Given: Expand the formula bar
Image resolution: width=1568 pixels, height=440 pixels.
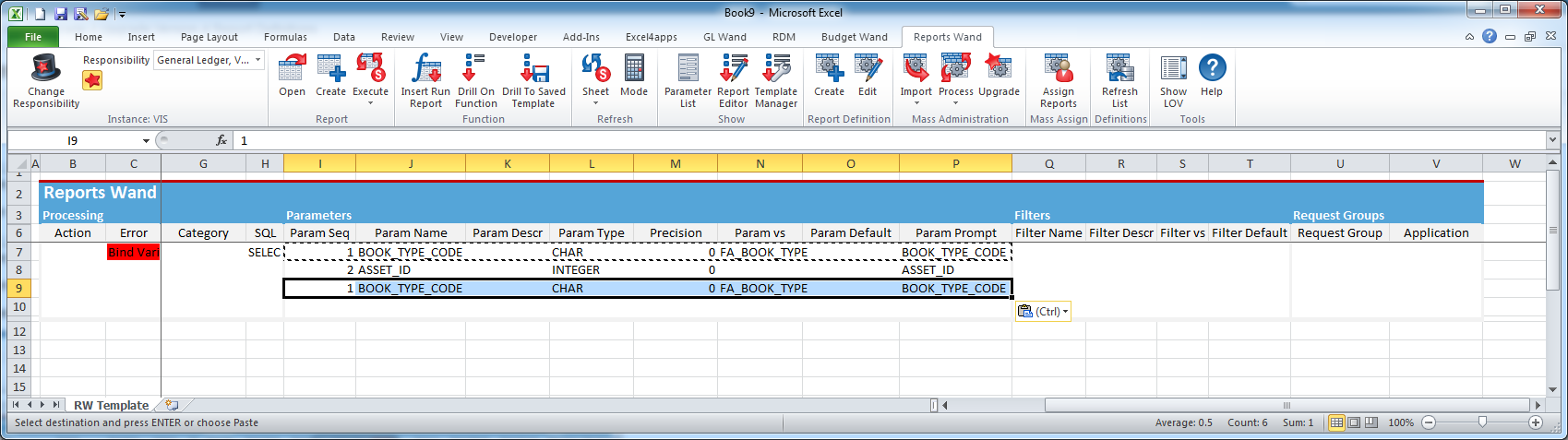Looking at the screenshot, I should pos(1552,140).
